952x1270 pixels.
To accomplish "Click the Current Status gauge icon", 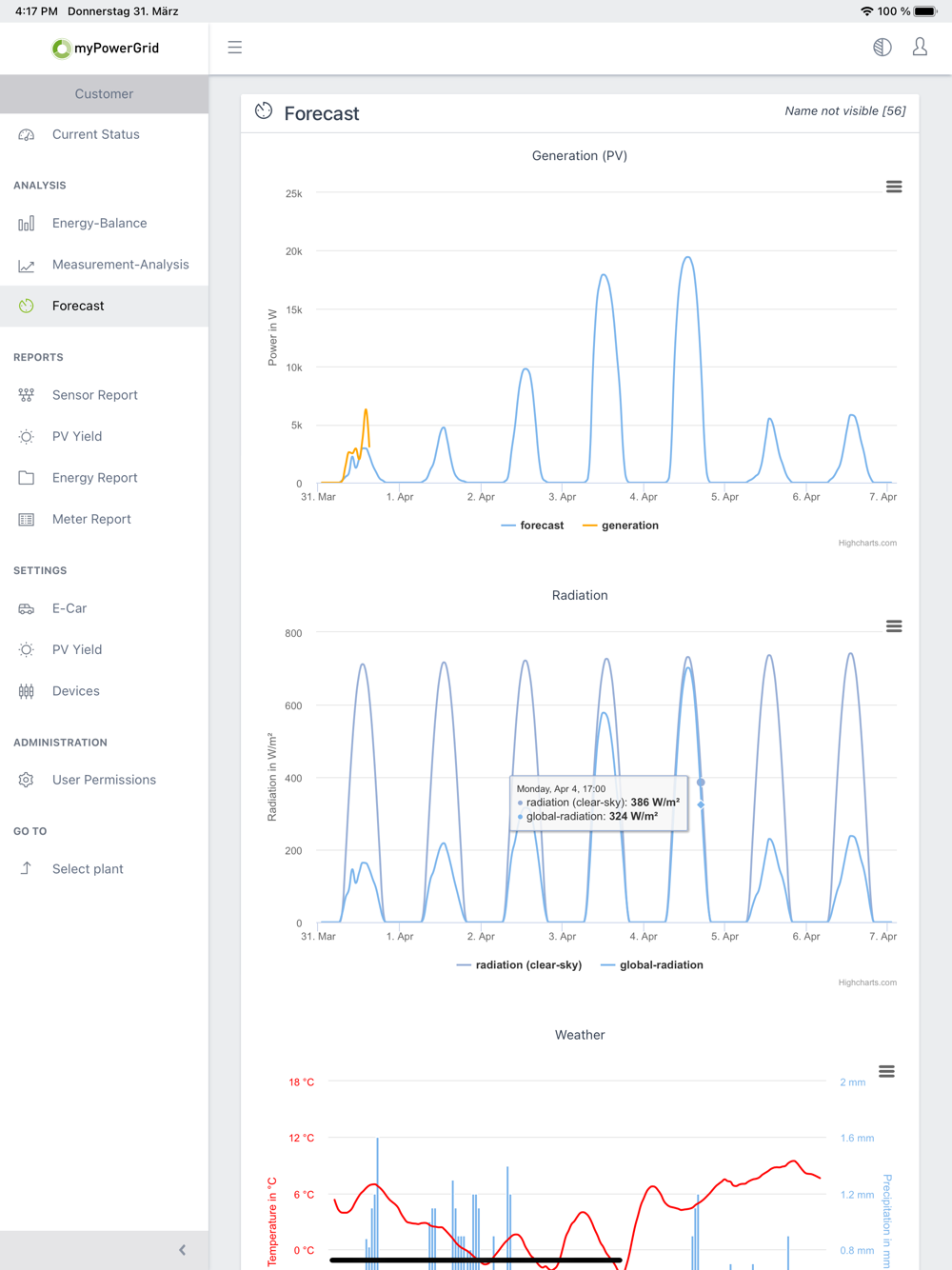I will (27, 135).
